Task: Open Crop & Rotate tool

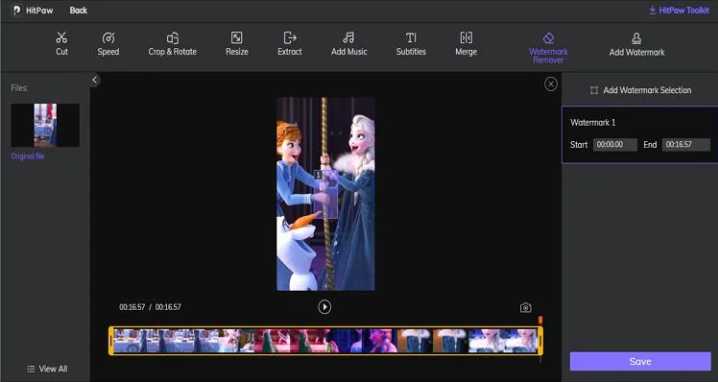Action: click(173, 44)
